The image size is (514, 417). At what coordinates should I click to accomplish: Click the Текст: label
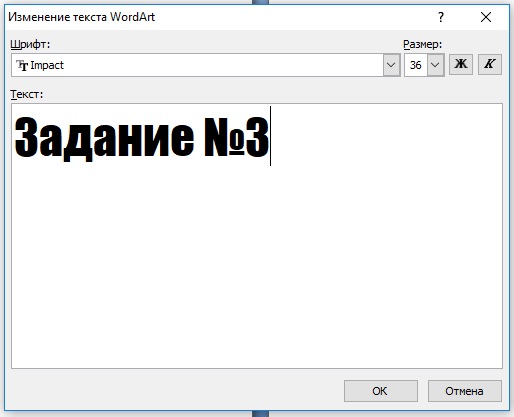point(27,94)
